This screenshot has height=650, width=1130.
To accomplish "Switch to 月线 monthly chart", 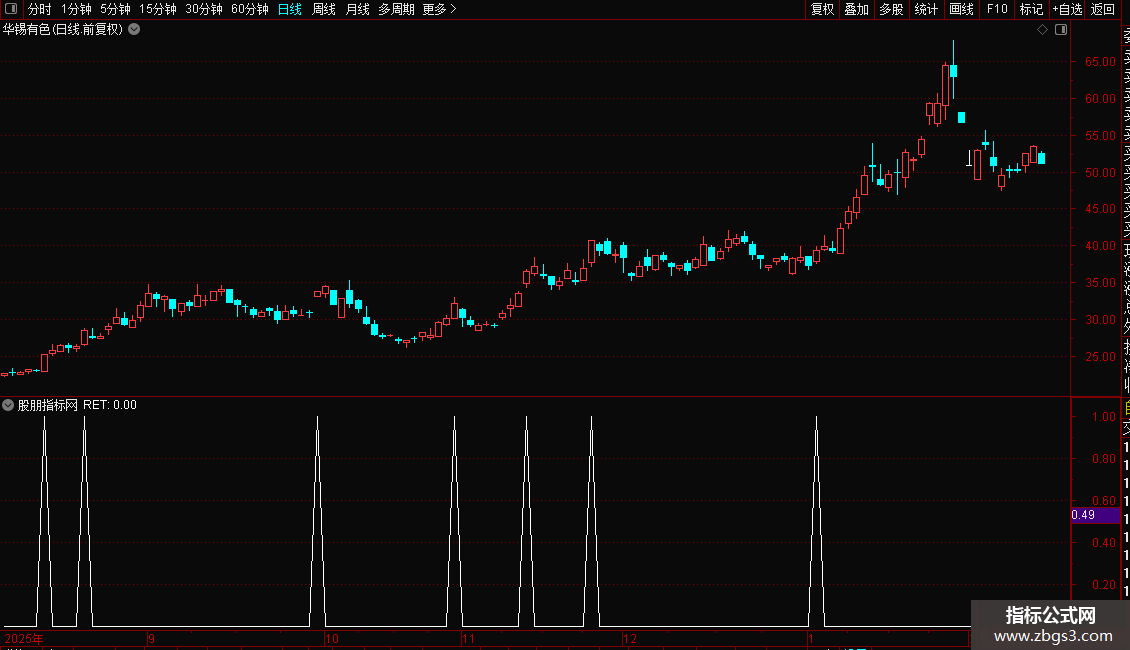I will click(x=357, y=9).
